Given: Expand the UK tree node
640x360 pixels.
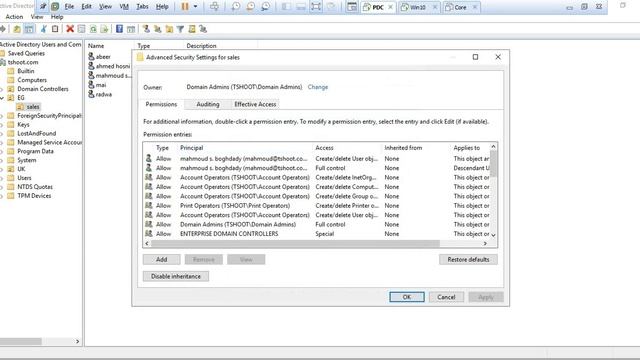Looking at the screenshot, I should tap(2, 169).
